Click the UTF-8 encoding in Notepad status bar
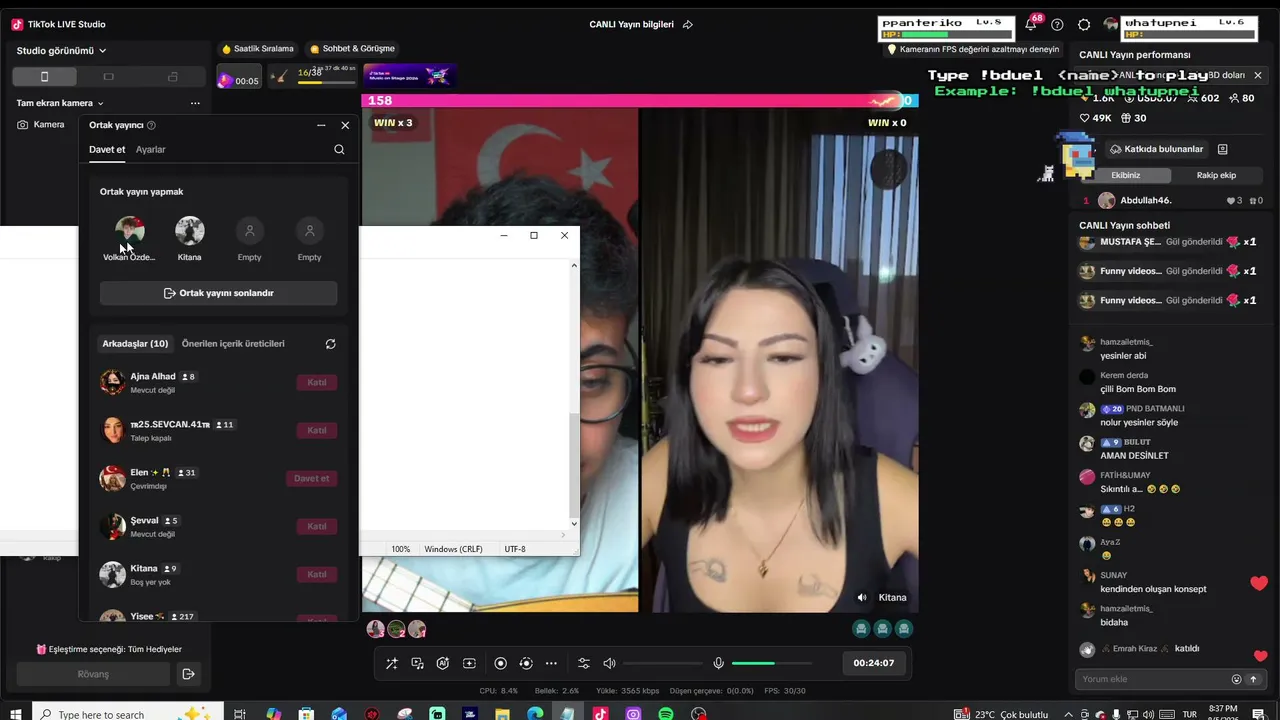 click(x=515, y=549)
